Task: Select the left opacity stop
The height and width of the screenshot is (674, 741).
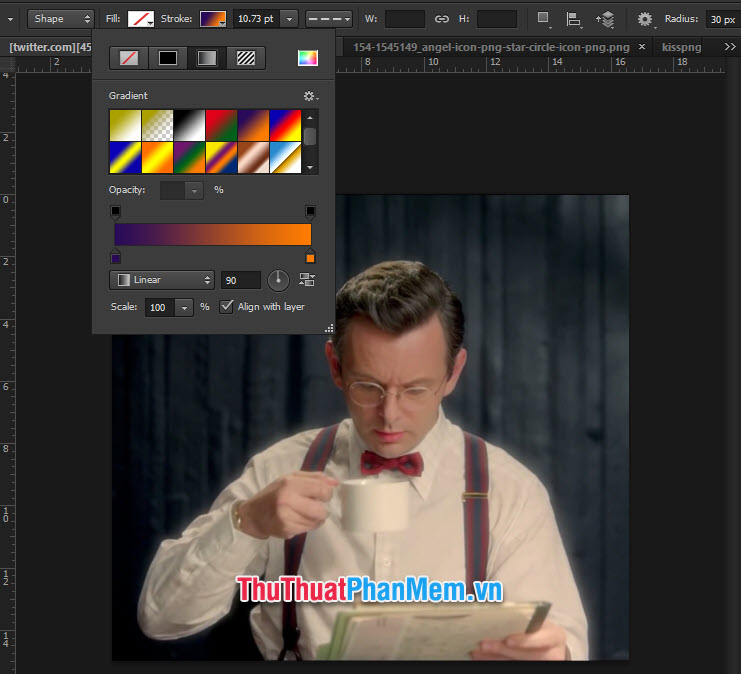Action: (116, 211)
